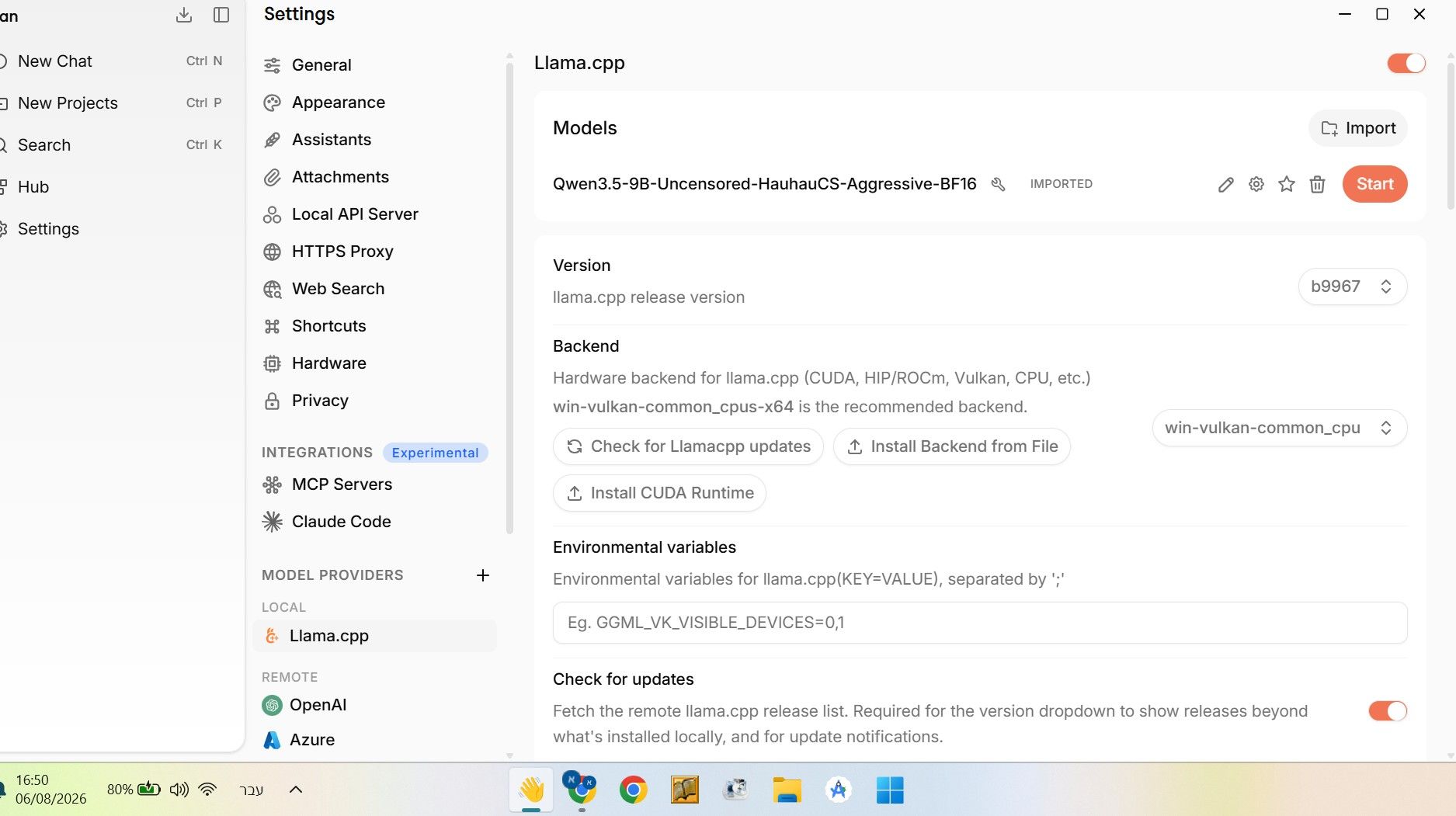Click the IMPORTED label on model row
The image size is (1456, 816).
click(x=1062, y=184)
